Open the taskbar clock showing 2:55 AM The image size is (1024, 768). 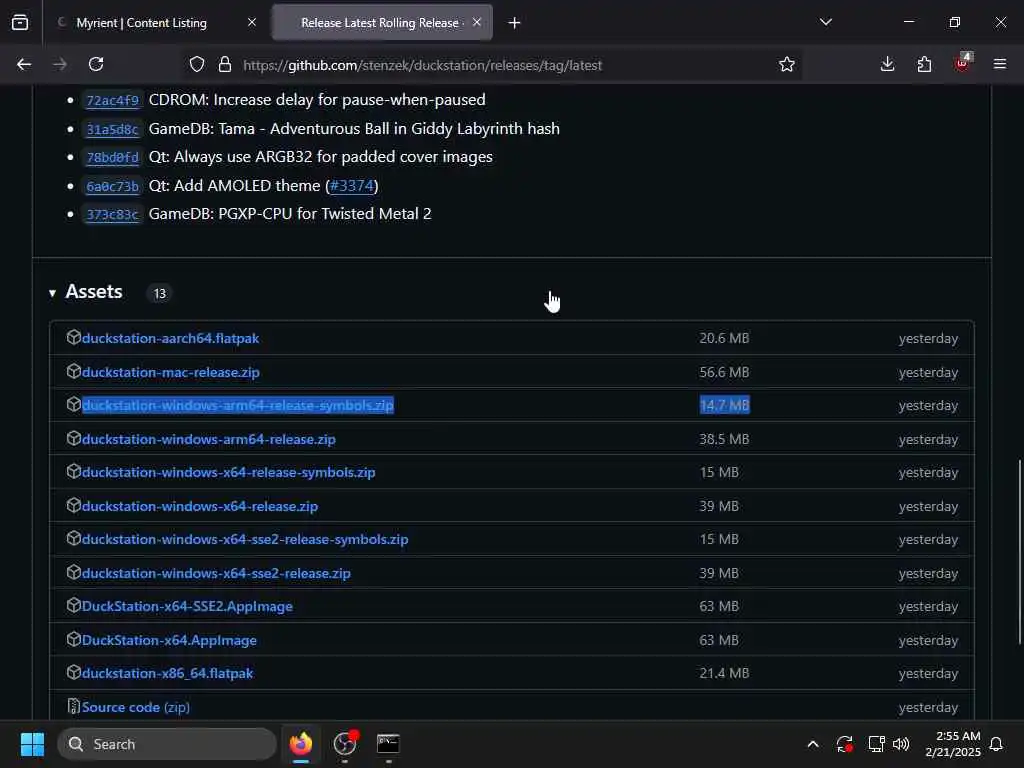click(953, 744)
